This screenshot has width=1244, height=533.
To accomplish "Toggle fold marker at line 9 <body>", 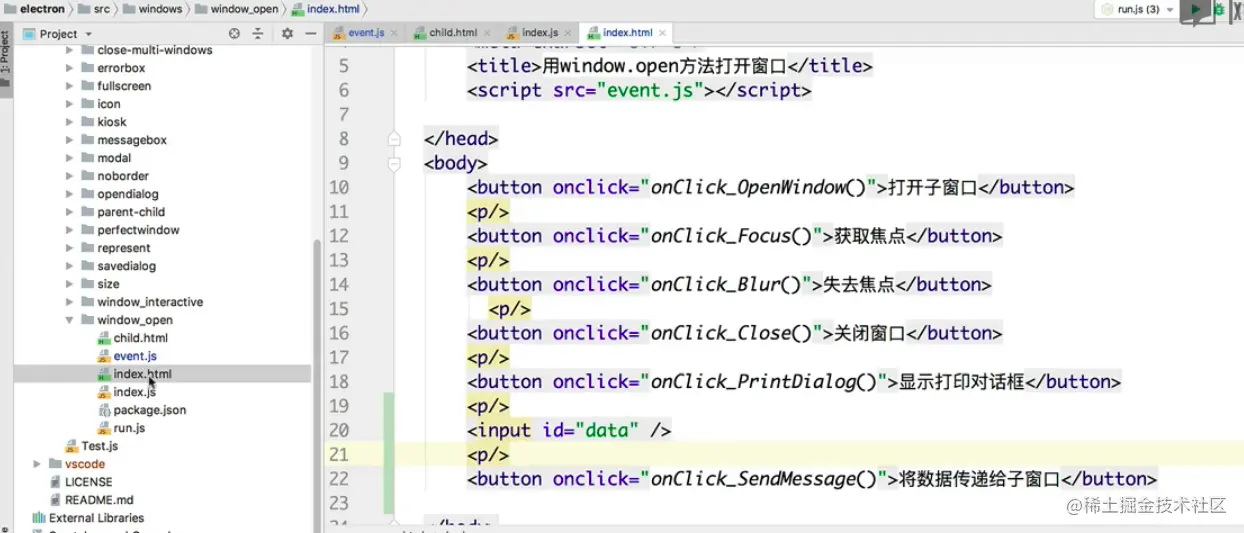I will pyautogui.click(x=394, y=163).
